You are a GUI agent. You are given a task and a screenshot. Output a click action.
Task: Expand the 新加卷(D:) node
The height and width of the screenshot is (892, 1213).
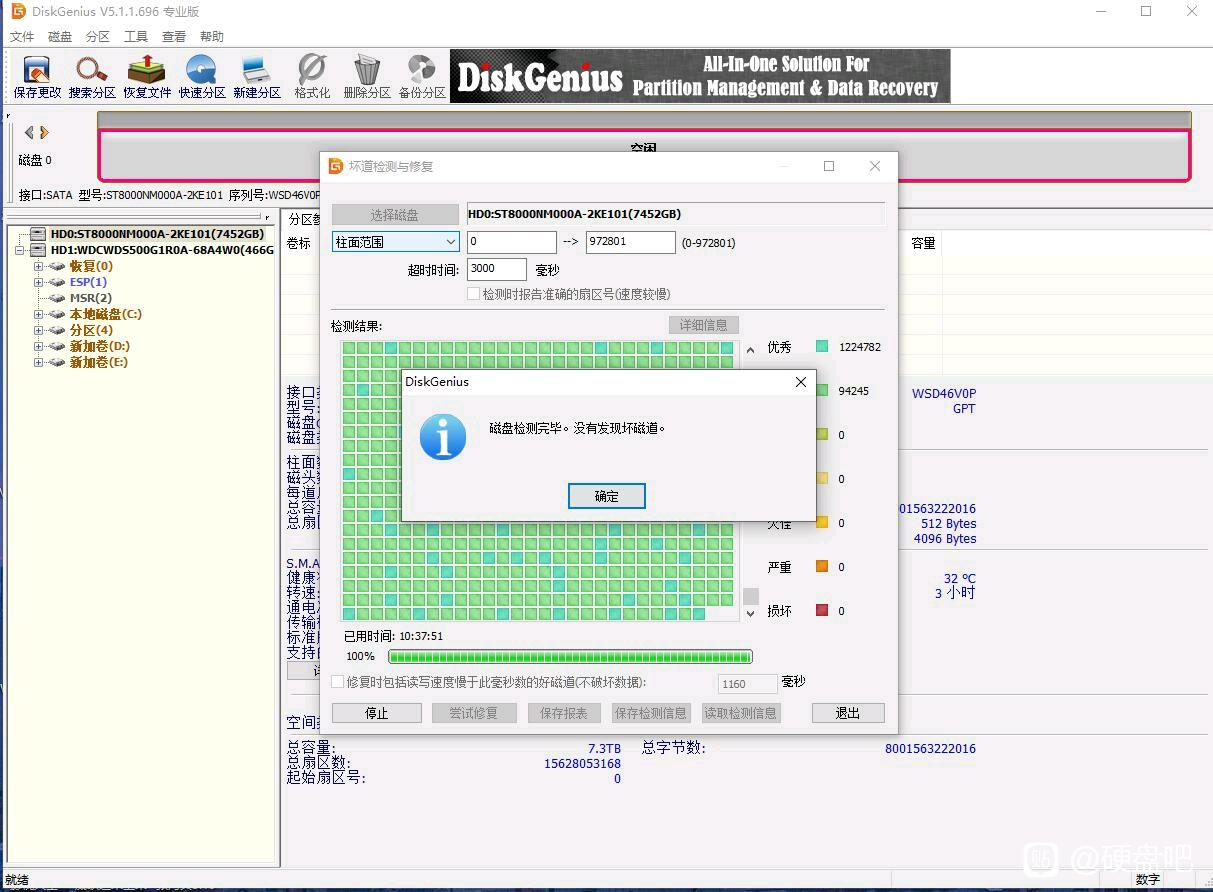38,346
